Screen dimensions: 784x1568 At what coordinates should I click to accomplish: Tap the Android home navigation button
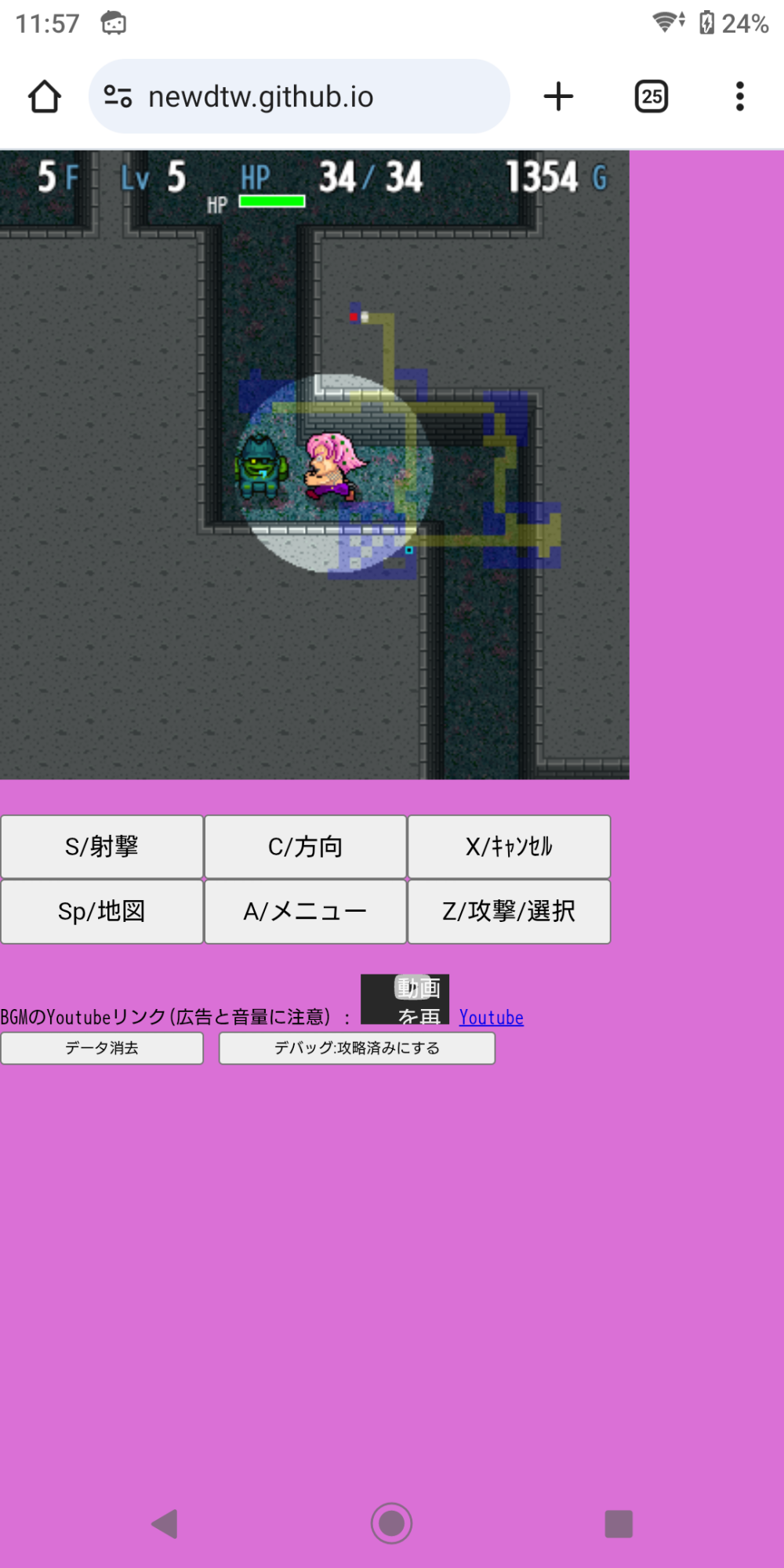392,1523
